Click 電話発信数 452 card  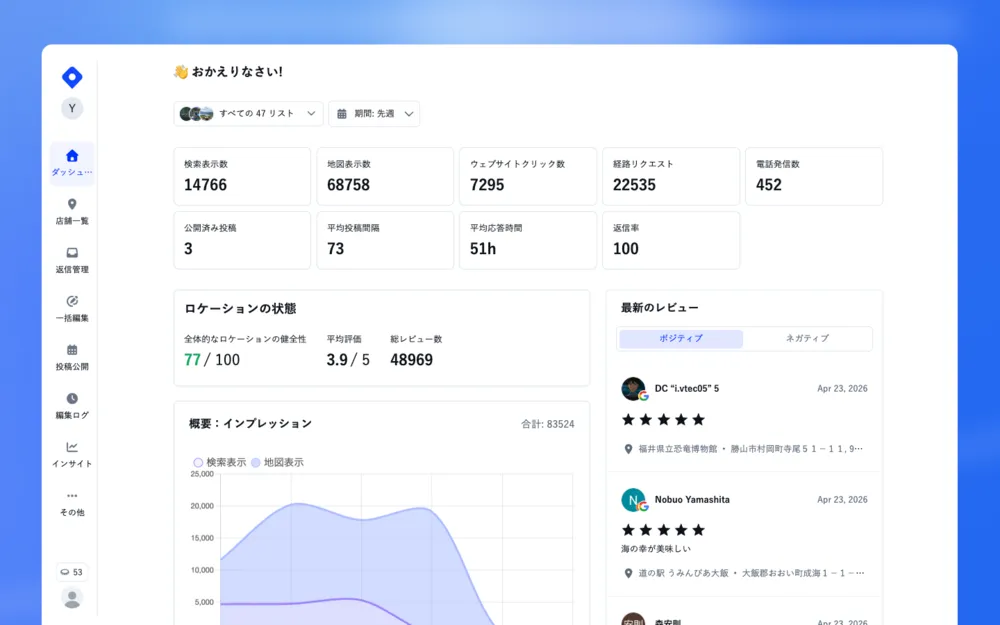(814, 177)
